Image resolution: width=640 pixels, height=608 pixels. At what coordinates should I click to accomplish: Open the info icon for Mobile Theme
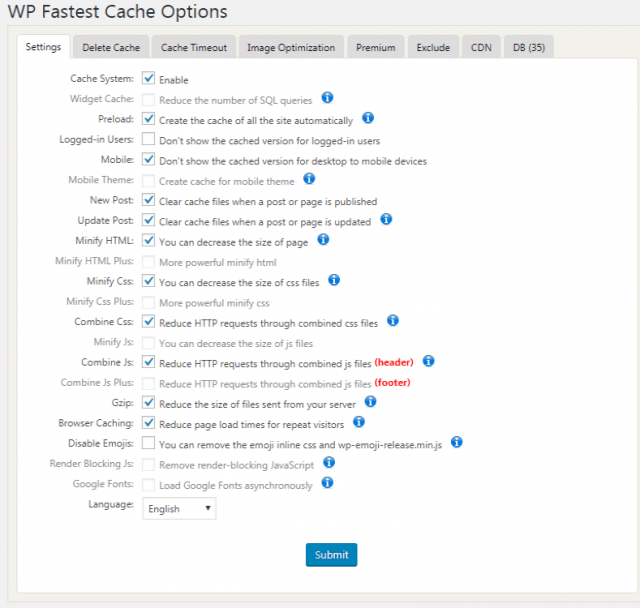[x=309, y=179]
